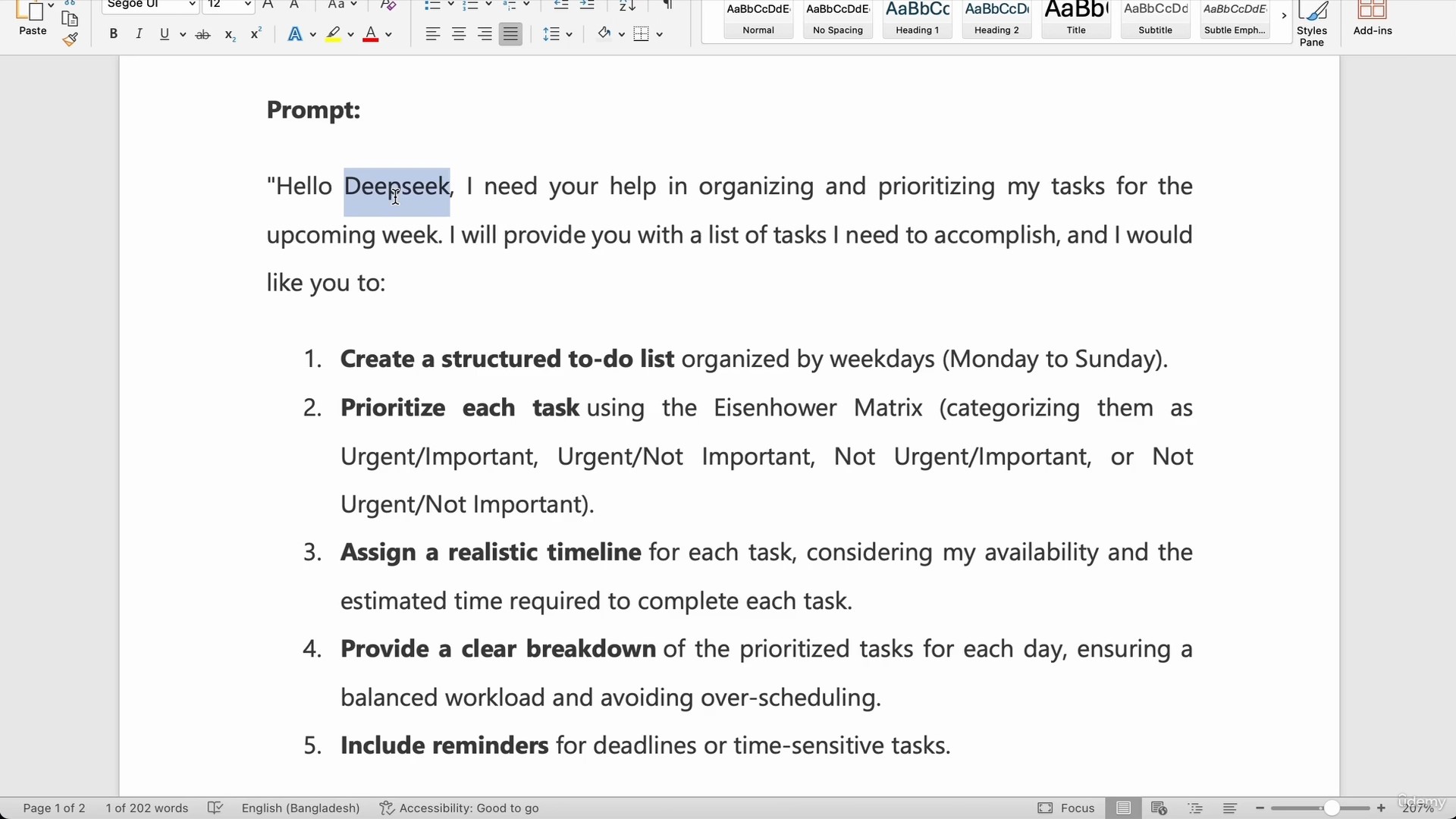
Task: Select the Format Painter brush
Action: pos(70,39)
